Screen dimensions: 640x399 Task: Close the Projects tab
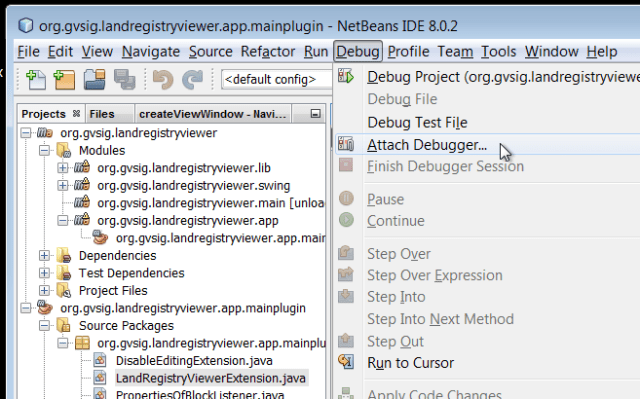pyautogui.click(x=76, y=114)
